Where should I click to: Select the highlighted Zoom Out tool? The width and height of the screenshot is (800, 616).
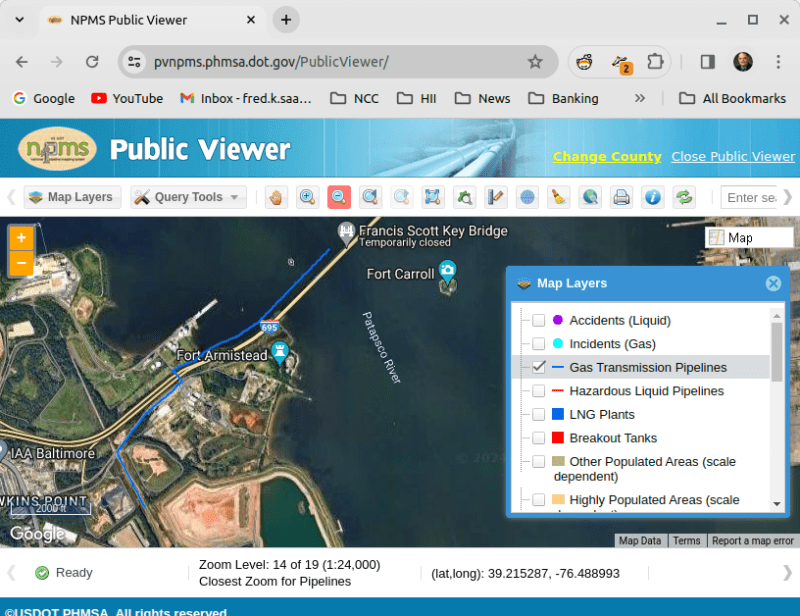click(339, 197)
